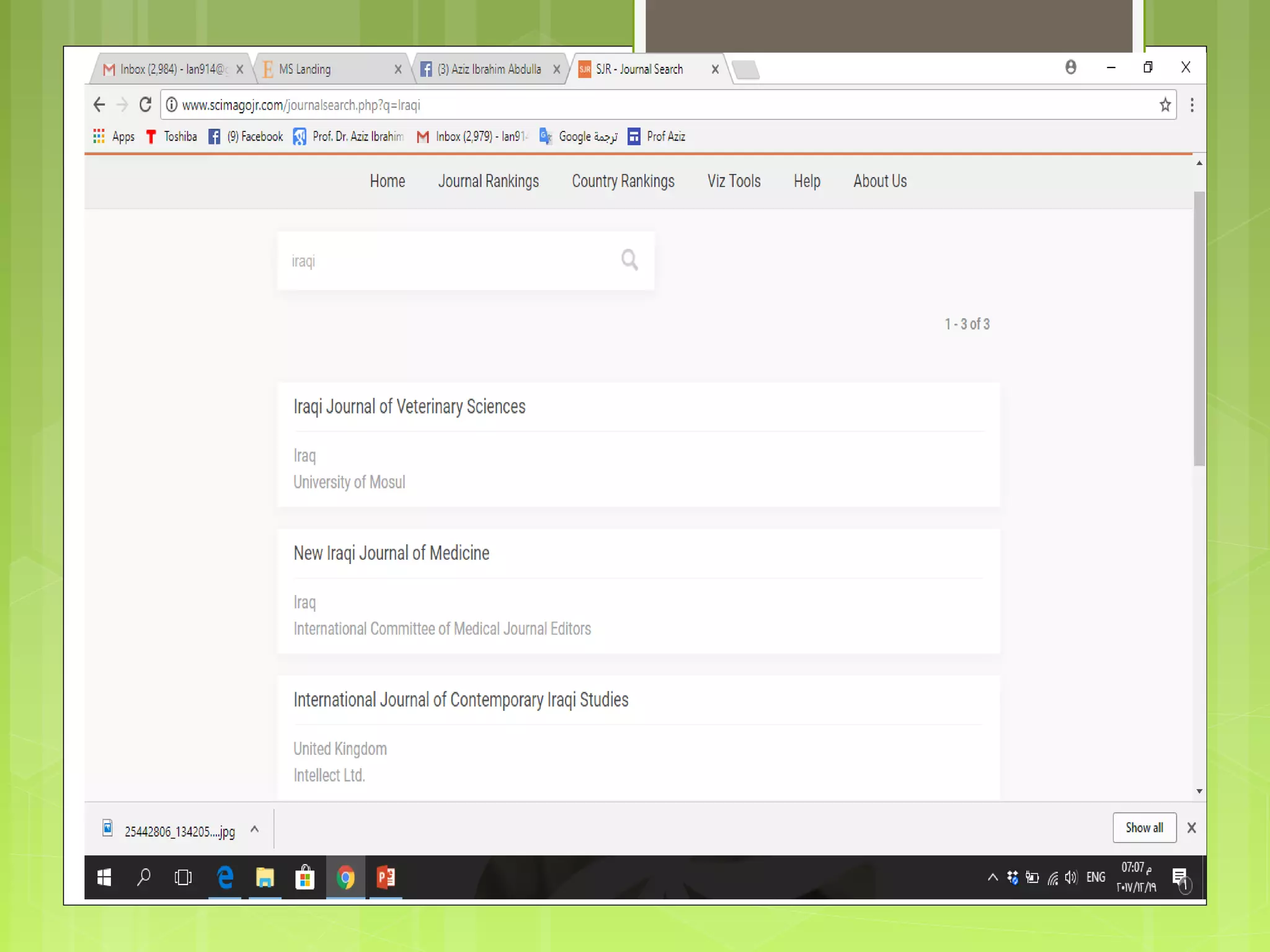
Task: Click Show all downloads button
Action: (x=1143, y=827)
